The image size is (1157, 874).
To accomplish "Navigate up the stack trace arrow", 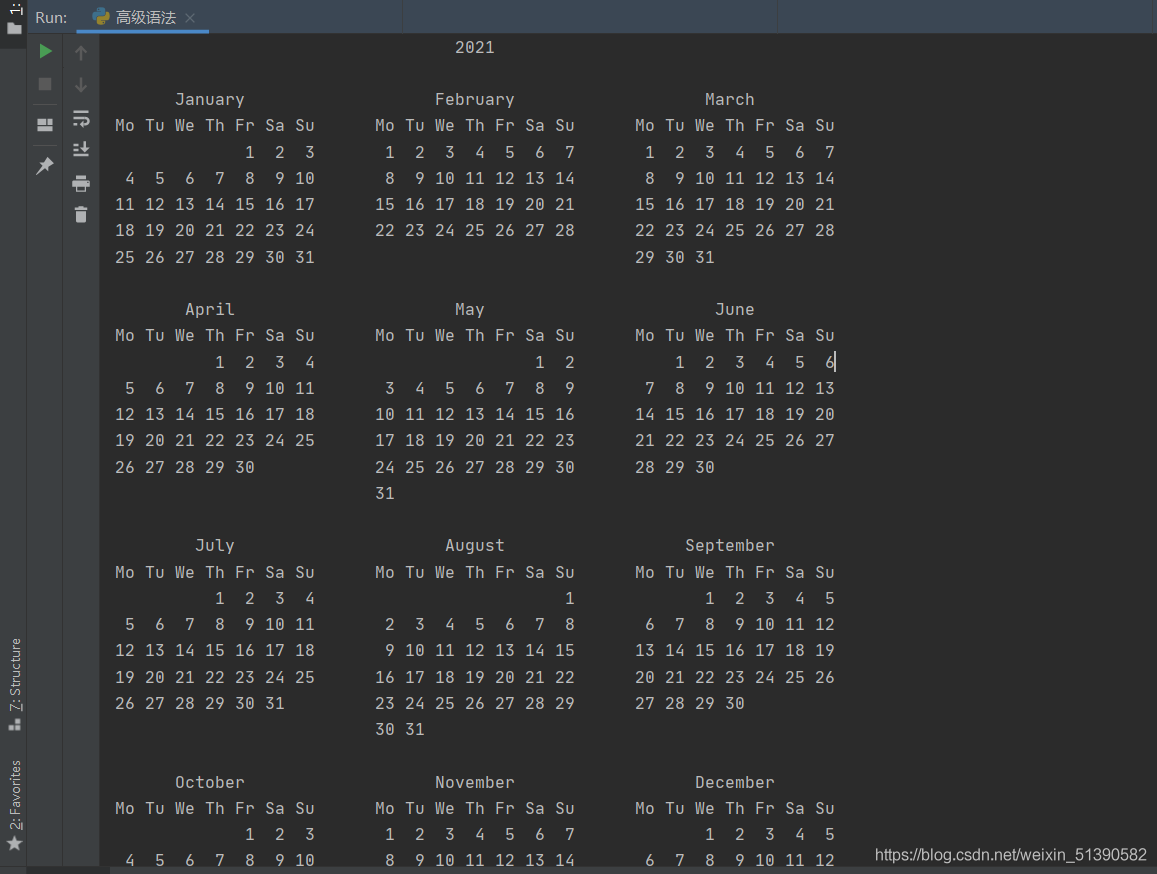I will pyautogui.click(x=81, y=52).
